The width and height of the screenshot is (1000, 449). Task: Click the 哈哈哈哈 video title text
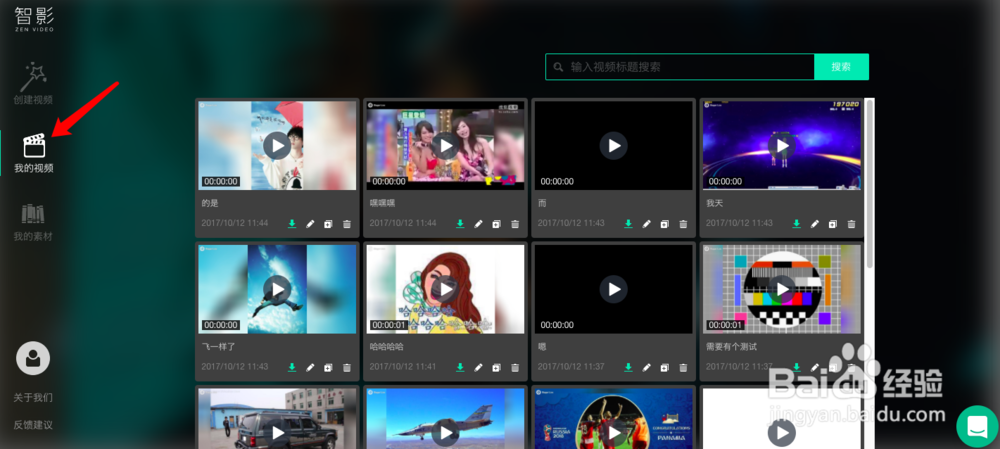pyautogui.click(x=386, y=346)
